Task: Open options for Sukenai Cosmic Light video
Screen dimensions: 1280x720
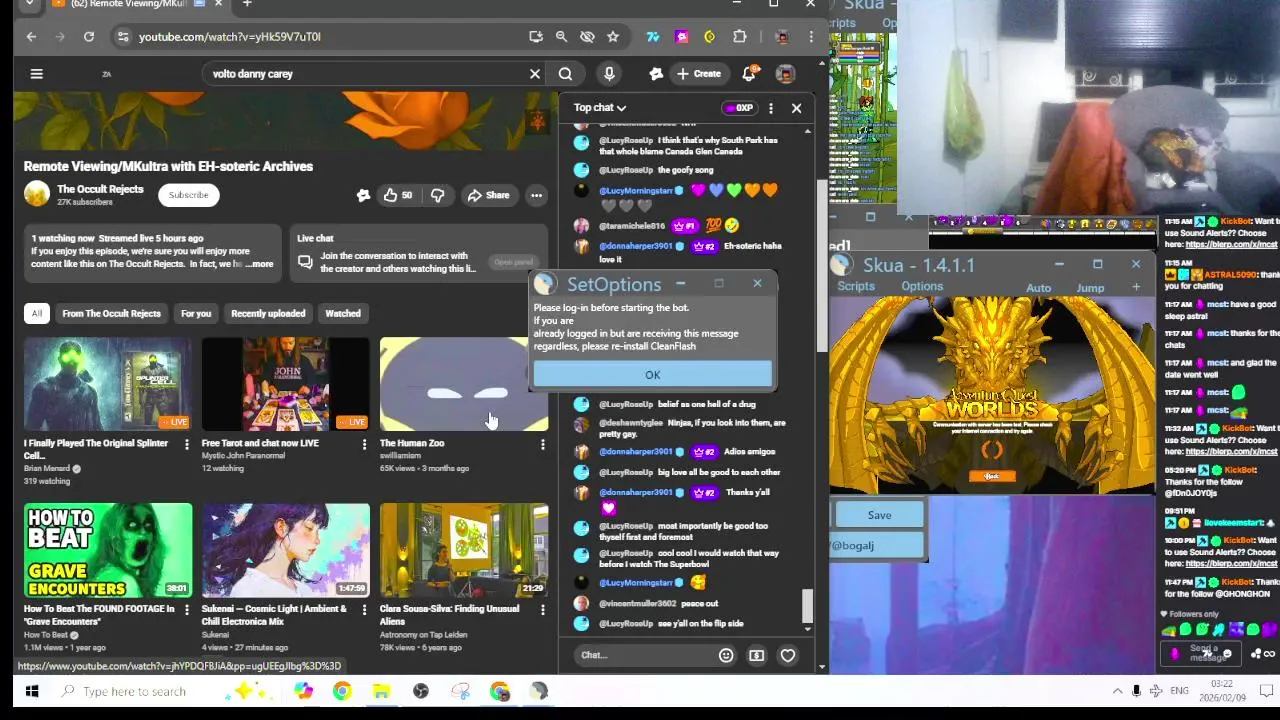Action: pyautogui.click(x=364, y=609)
